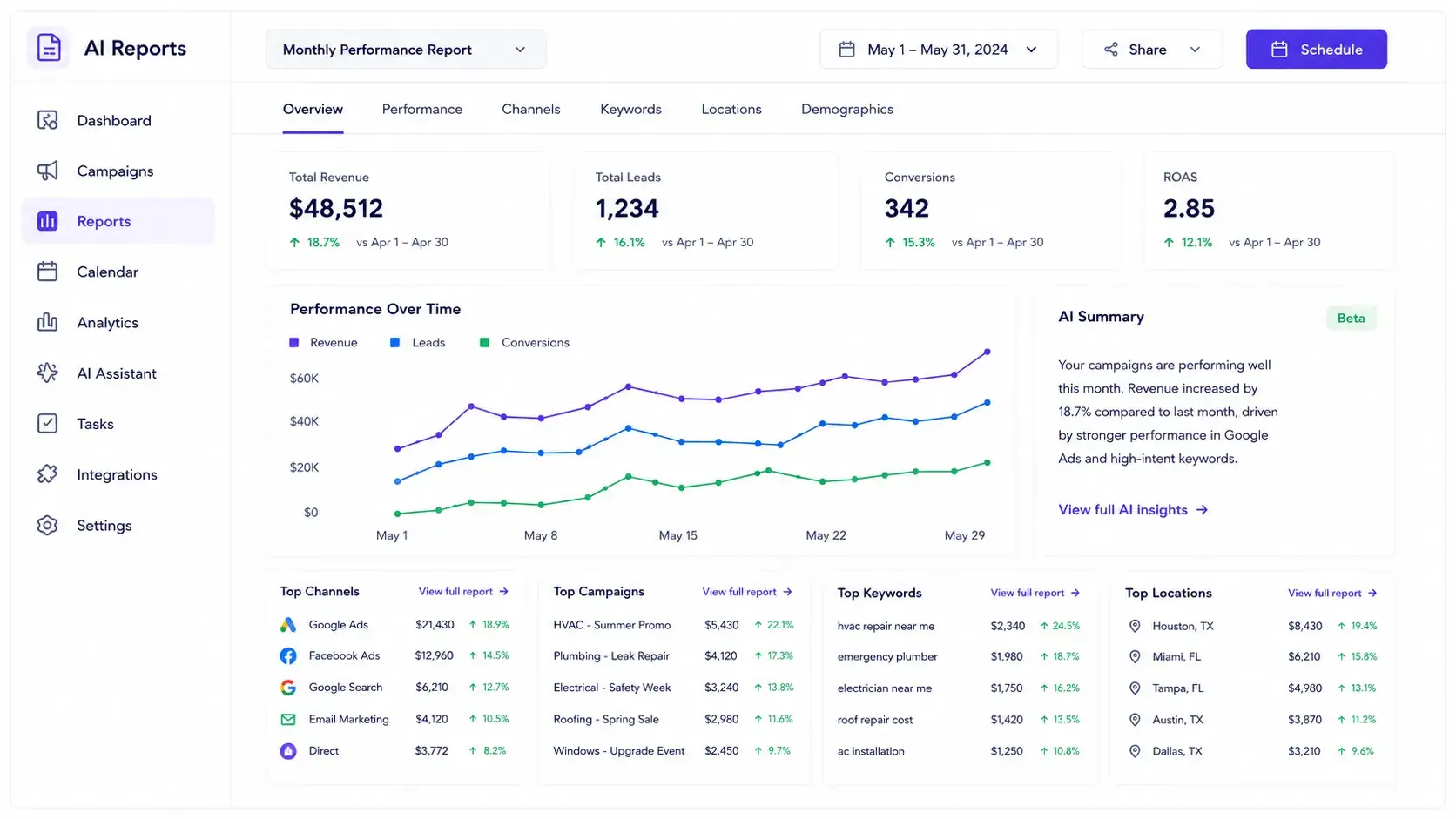
Task: Open Top Keywords View full report link
Action: pyautogui.click(x=1035, y=594)
